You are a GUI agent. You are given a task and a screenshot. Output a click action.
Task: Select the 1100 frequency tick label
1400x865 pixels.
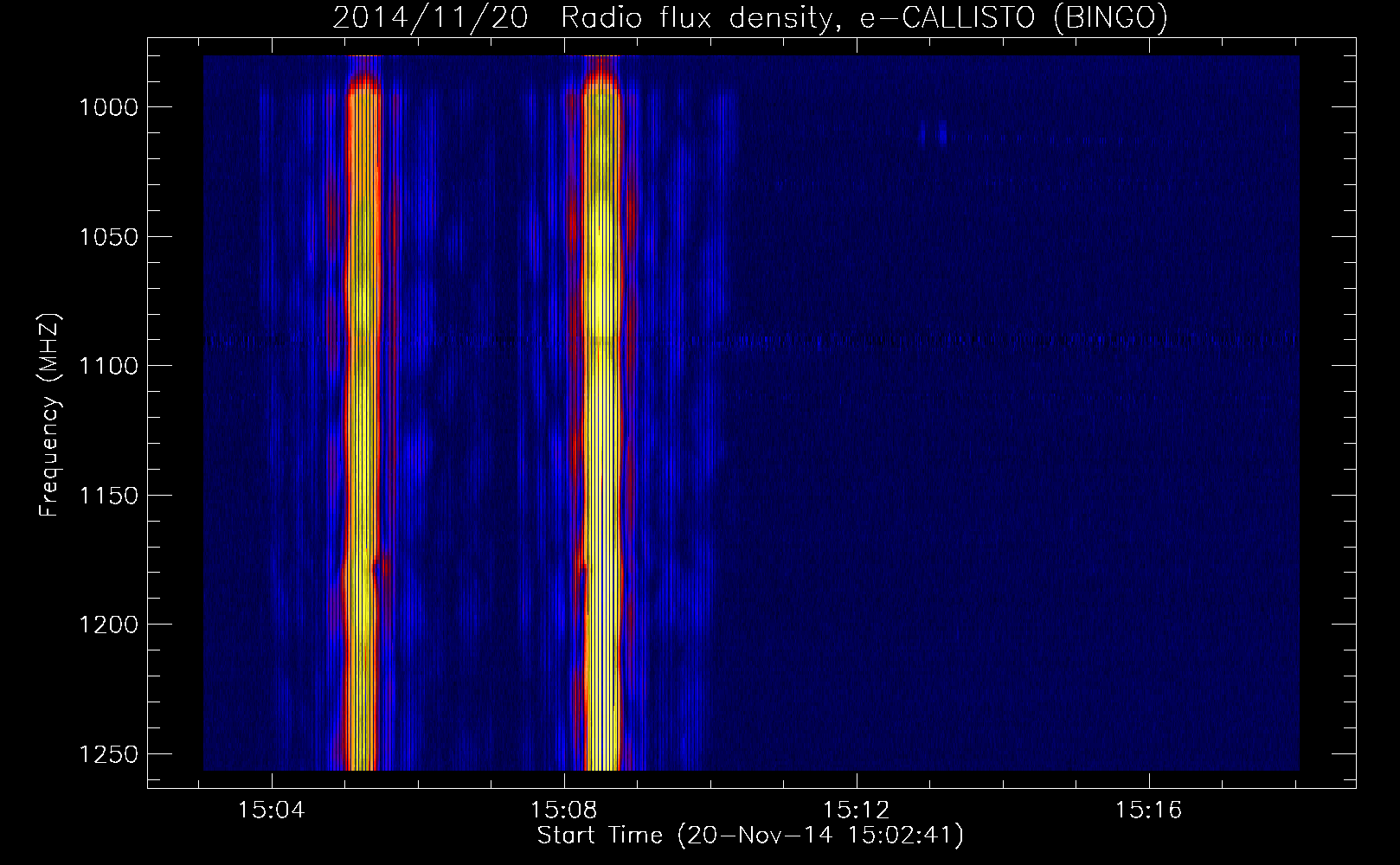[x=109, y=366]
